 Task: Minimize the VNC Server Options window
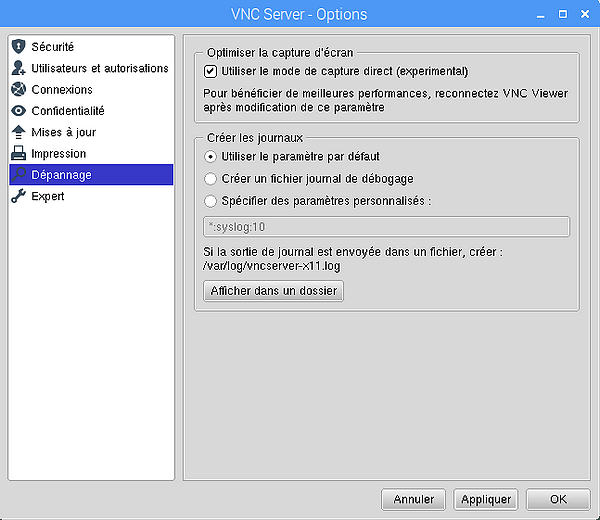(540, 15)
